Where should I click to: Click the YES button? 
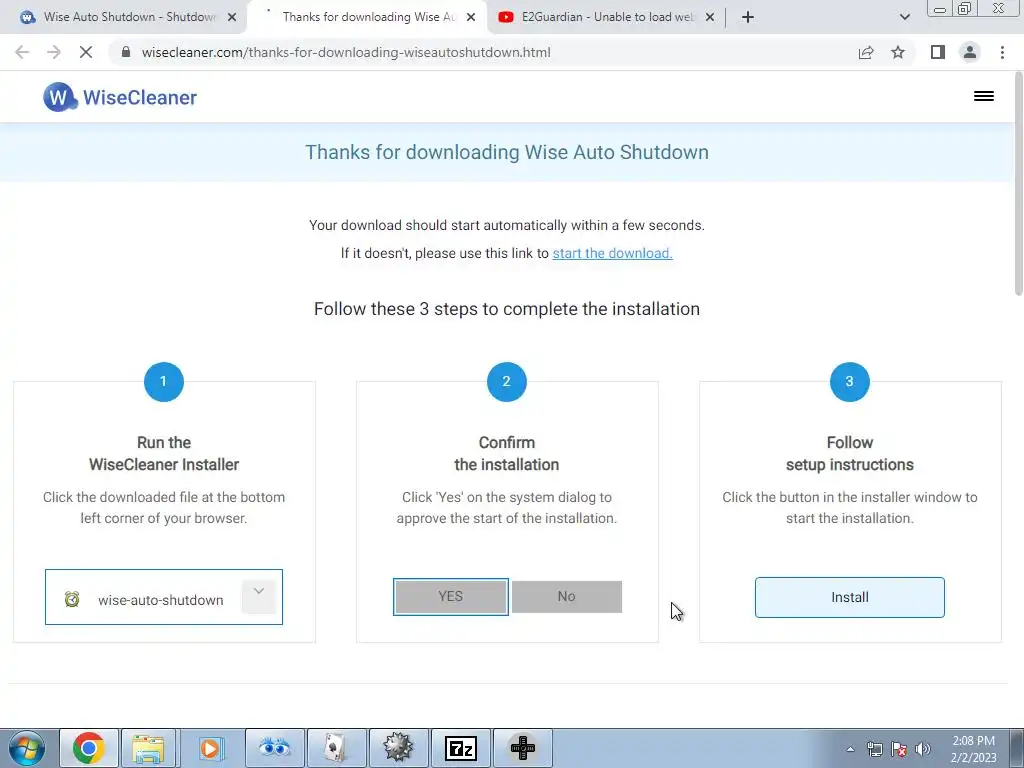click(x=451, y=596)
